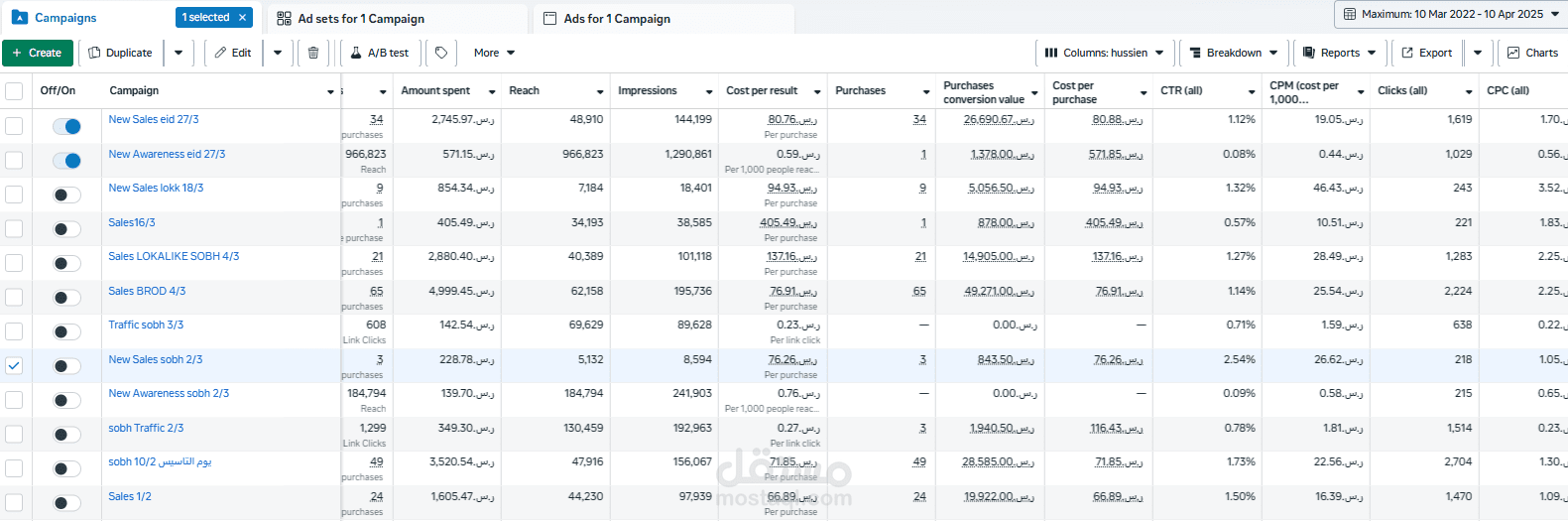Click the Export button
1568x521 pixels.
click(1426, 53)
